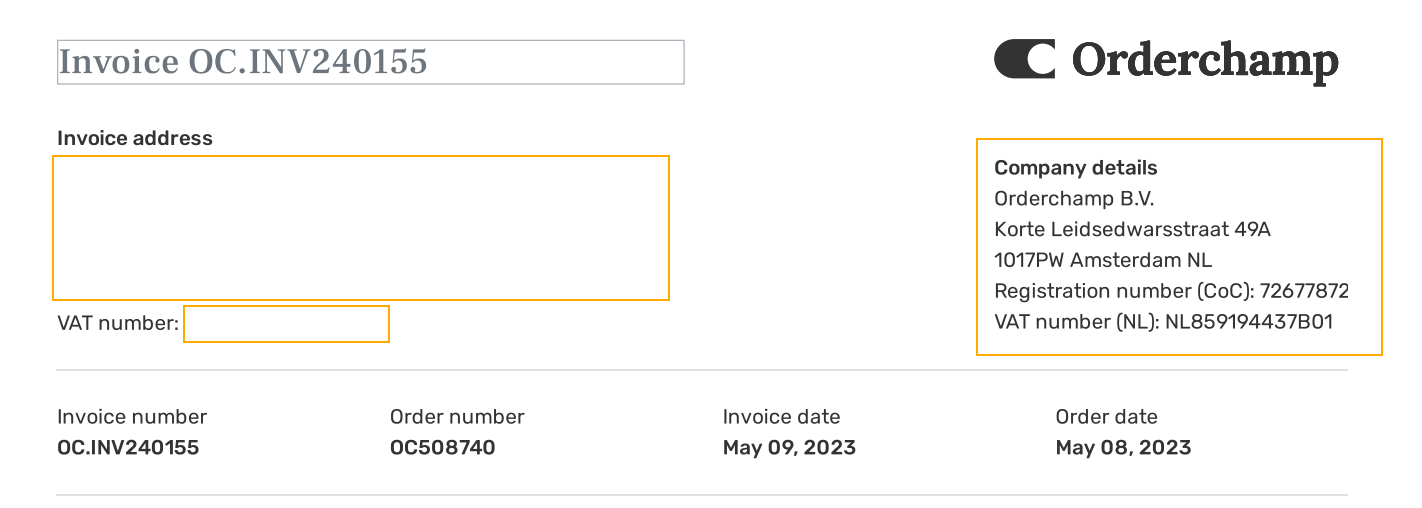Click the VAT number label text
Viewport: 1422px width, 508px height.
(x=118, y=323)
